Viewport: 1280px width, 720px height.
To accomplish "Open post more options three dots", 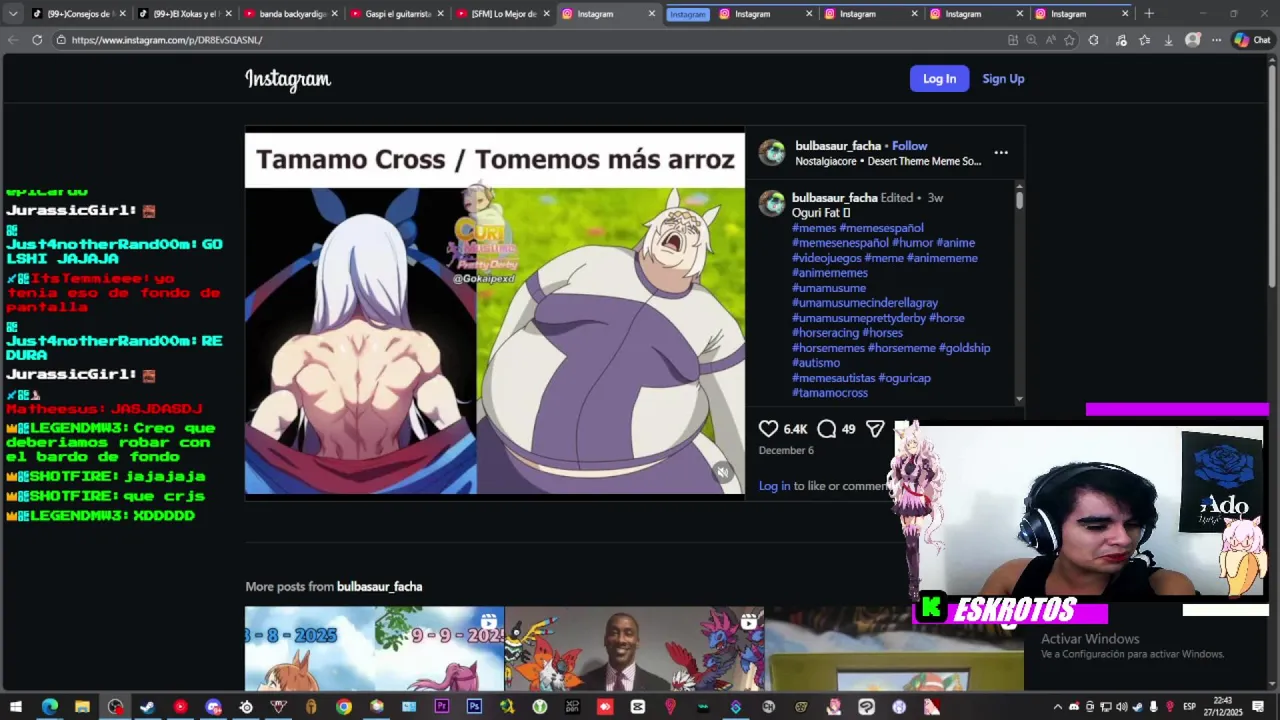I will click(x=1001, y=153).
